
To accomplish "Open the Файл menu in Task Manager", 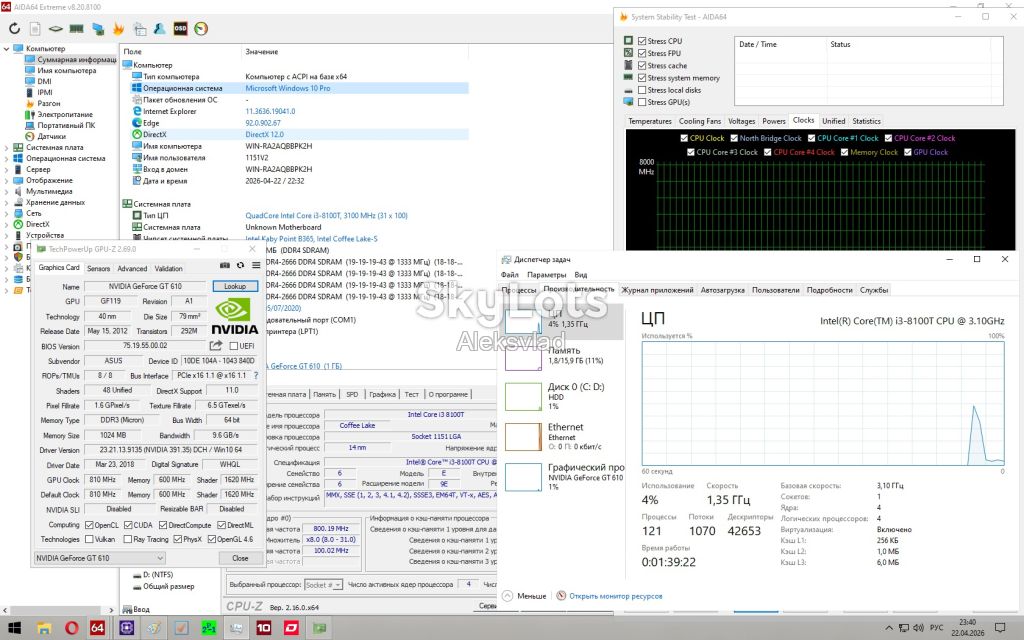I will [x=509, y=275].
